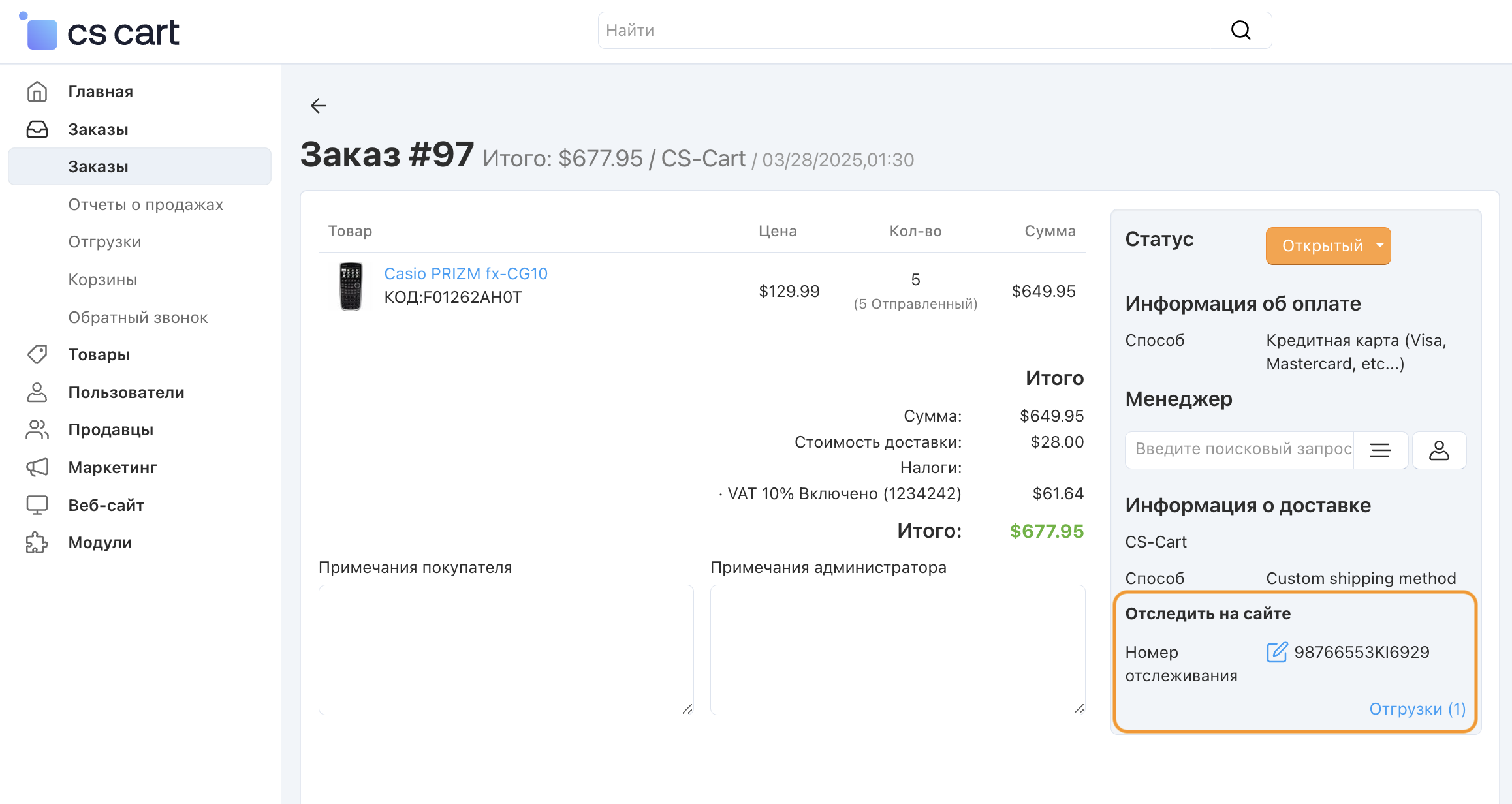This screenshot has height=804, width=1512.
Task: Expand the Пользователи menu
Action: [126, 392]
